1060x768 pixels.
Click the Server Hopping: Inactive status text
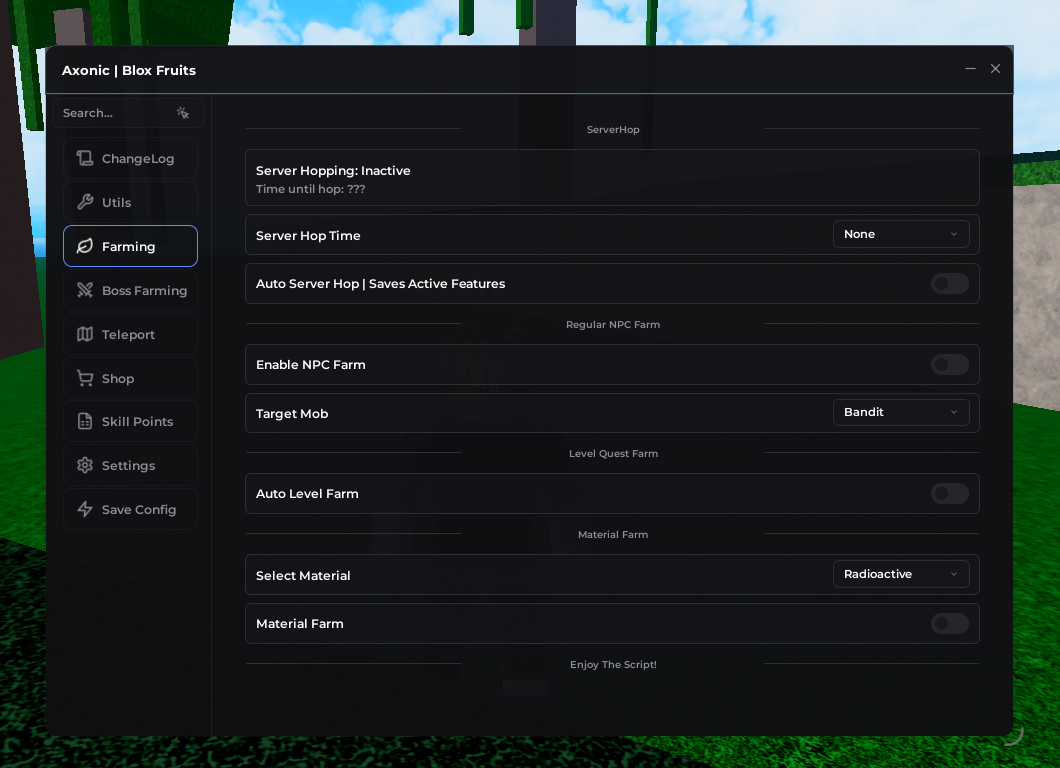(333, 171)
